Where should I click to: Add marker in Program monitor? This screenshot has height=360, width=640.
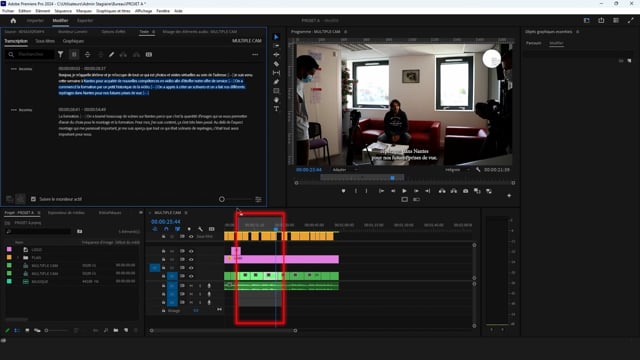343,191
